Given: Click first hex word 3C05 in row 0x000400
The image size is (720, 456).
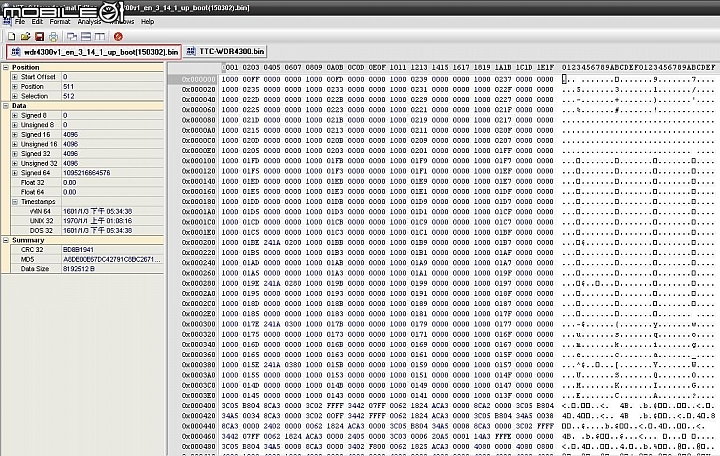Looking at the screenshot, I should coord(230,405).
